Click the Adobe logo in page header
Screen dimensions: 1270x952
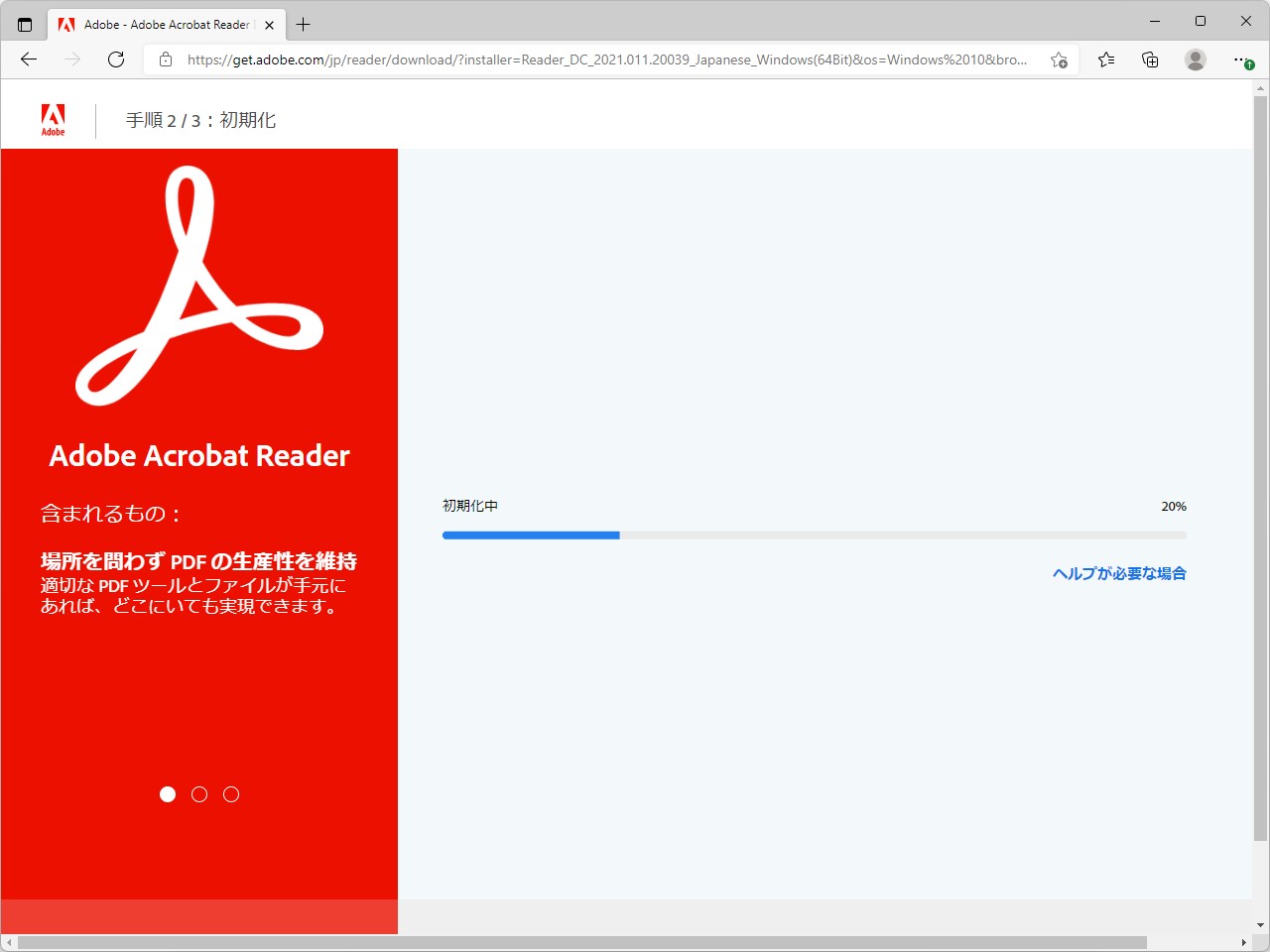54,120
